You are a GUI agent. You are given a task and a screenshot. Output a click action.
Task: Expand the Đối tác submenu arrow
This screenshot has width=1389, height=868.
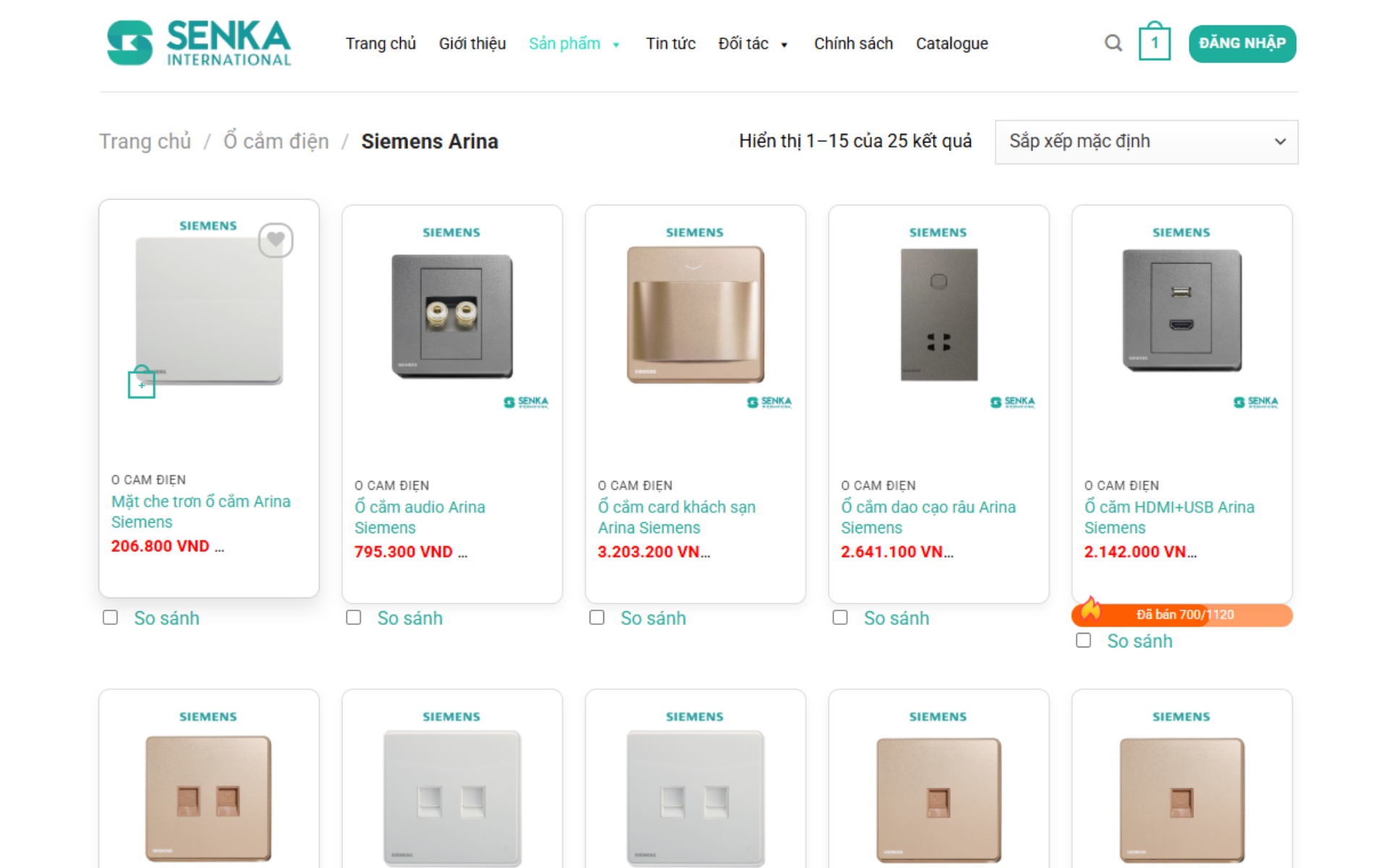[784, 45]
